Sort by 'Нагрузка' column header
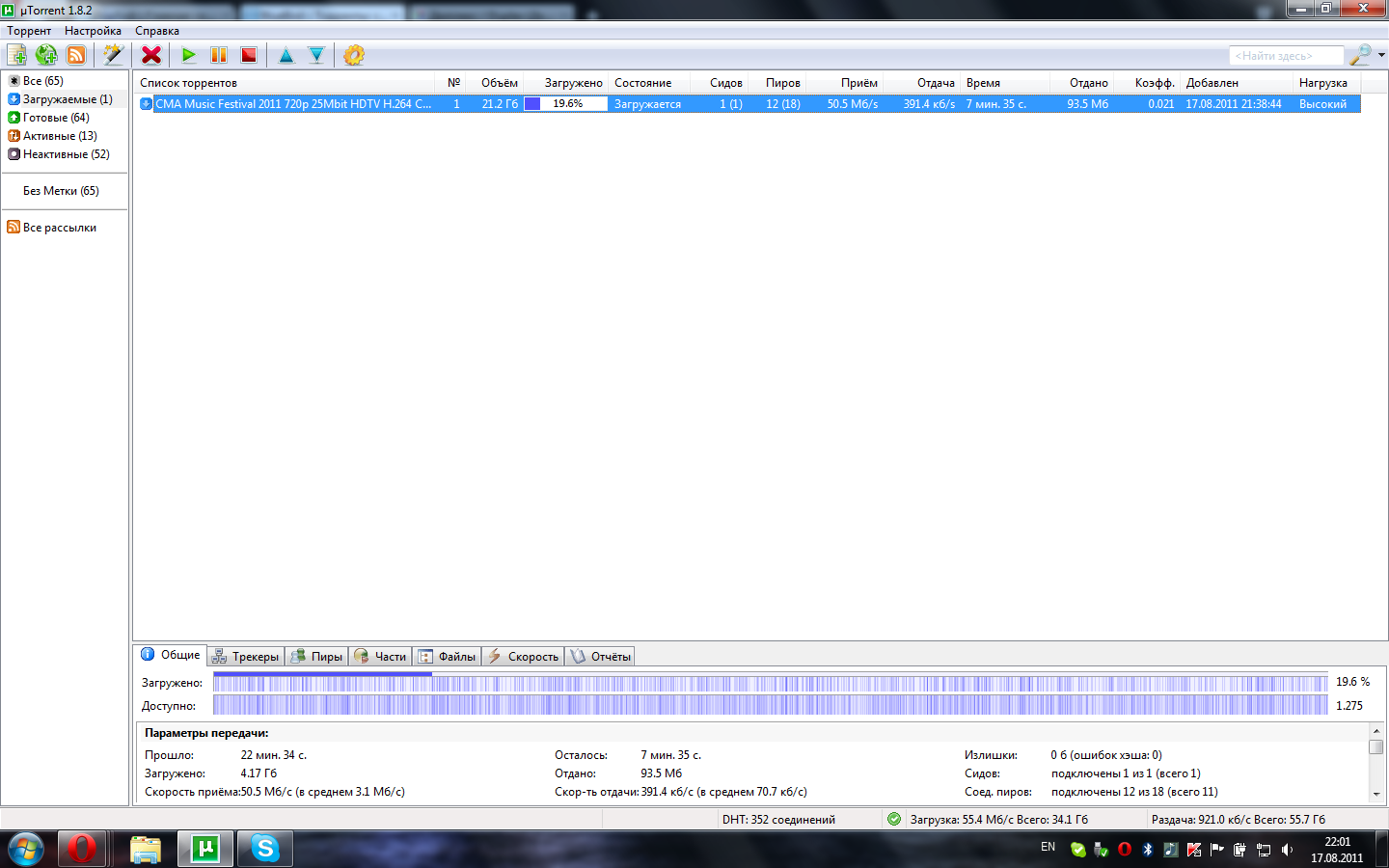The height and width of the screenshot is (868, 1389). pos(1326,83)
